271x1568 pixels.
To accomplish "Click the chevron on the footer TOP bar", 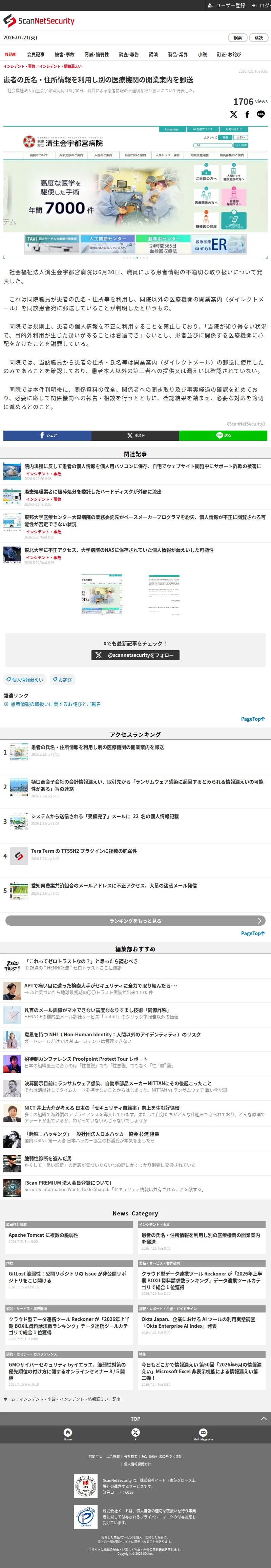I will click(264, 1418).
